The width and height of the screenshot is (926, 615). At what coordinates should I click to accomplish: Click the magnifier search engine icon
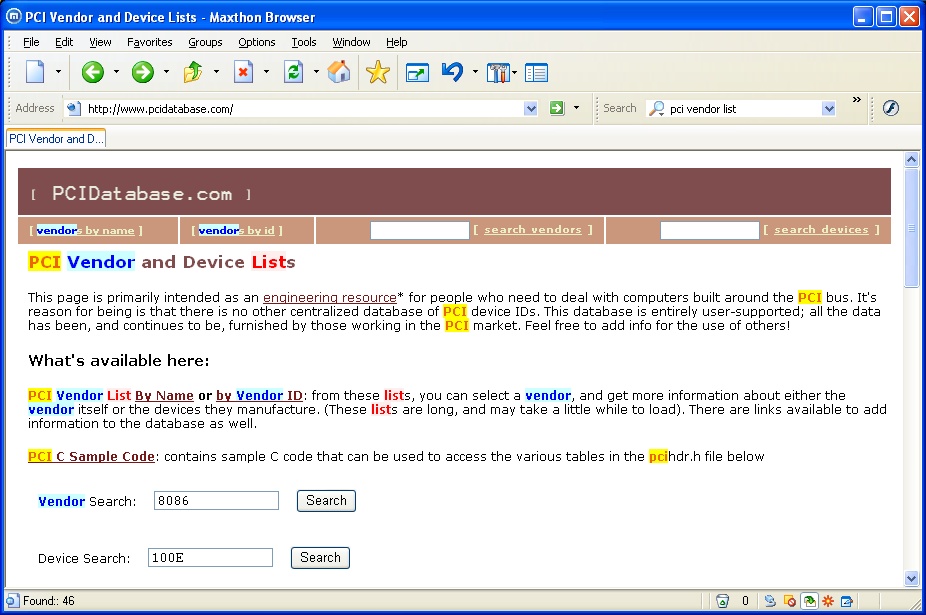pyautogui.click(x=657, y=109)
